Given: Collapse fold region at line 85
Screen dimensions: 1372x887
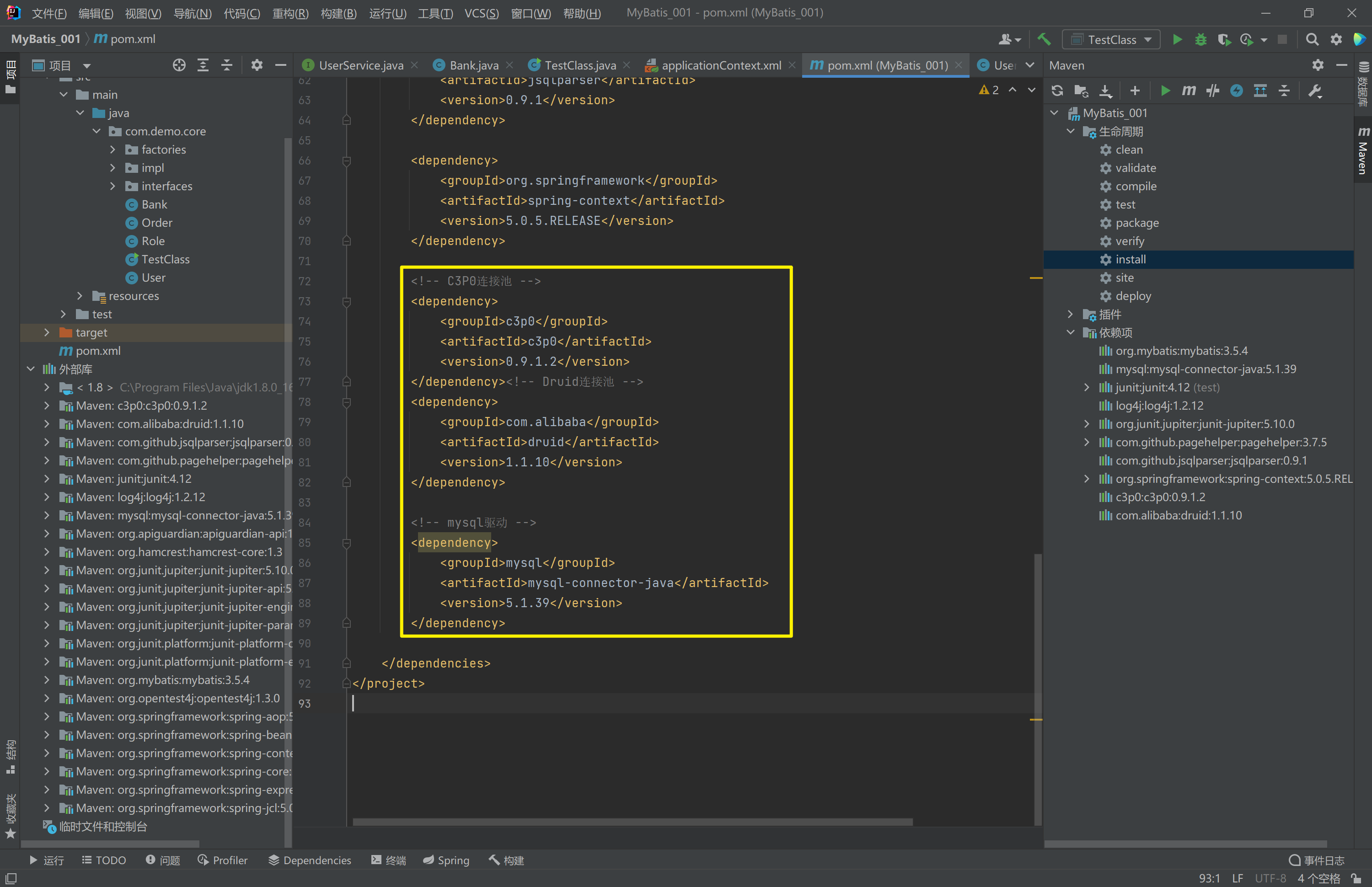Looking at the screenshot, I should 347,543.
